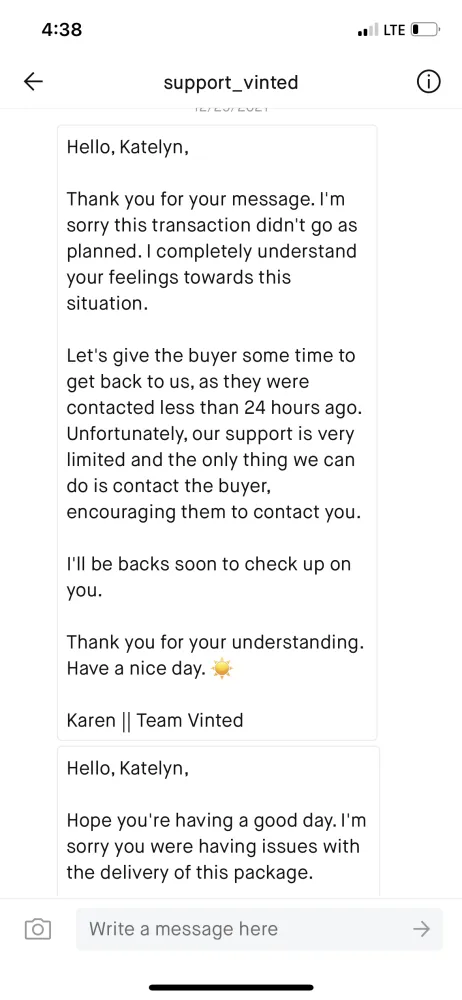Screen dimensions: 462x1000
Task: Tap the camera icon to attach photo
Action: pos(38,929)
